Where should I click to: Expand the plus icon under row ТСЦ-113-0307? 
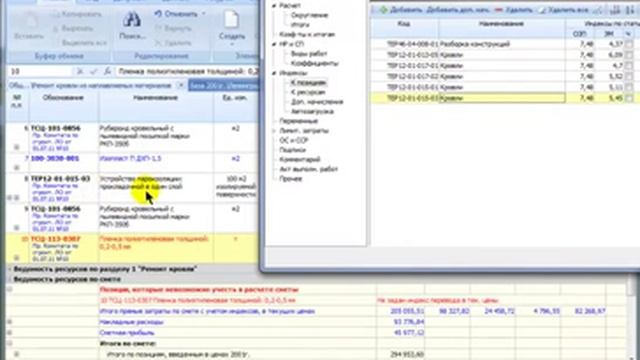[17, 258]
